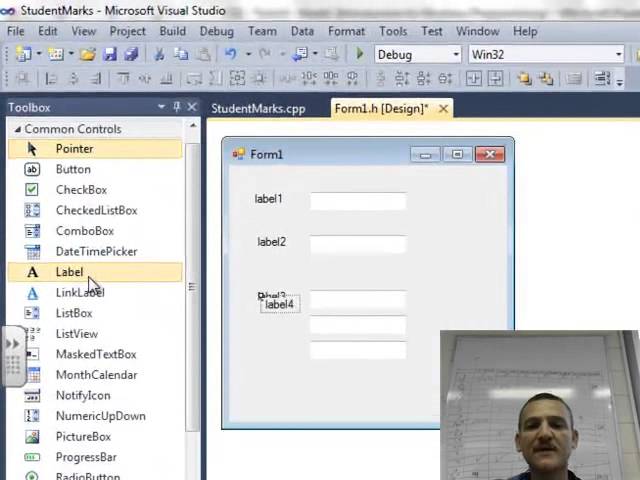Select the DateTimePicker control
This screenshot has width=640, height=480.
pos(95,251)
